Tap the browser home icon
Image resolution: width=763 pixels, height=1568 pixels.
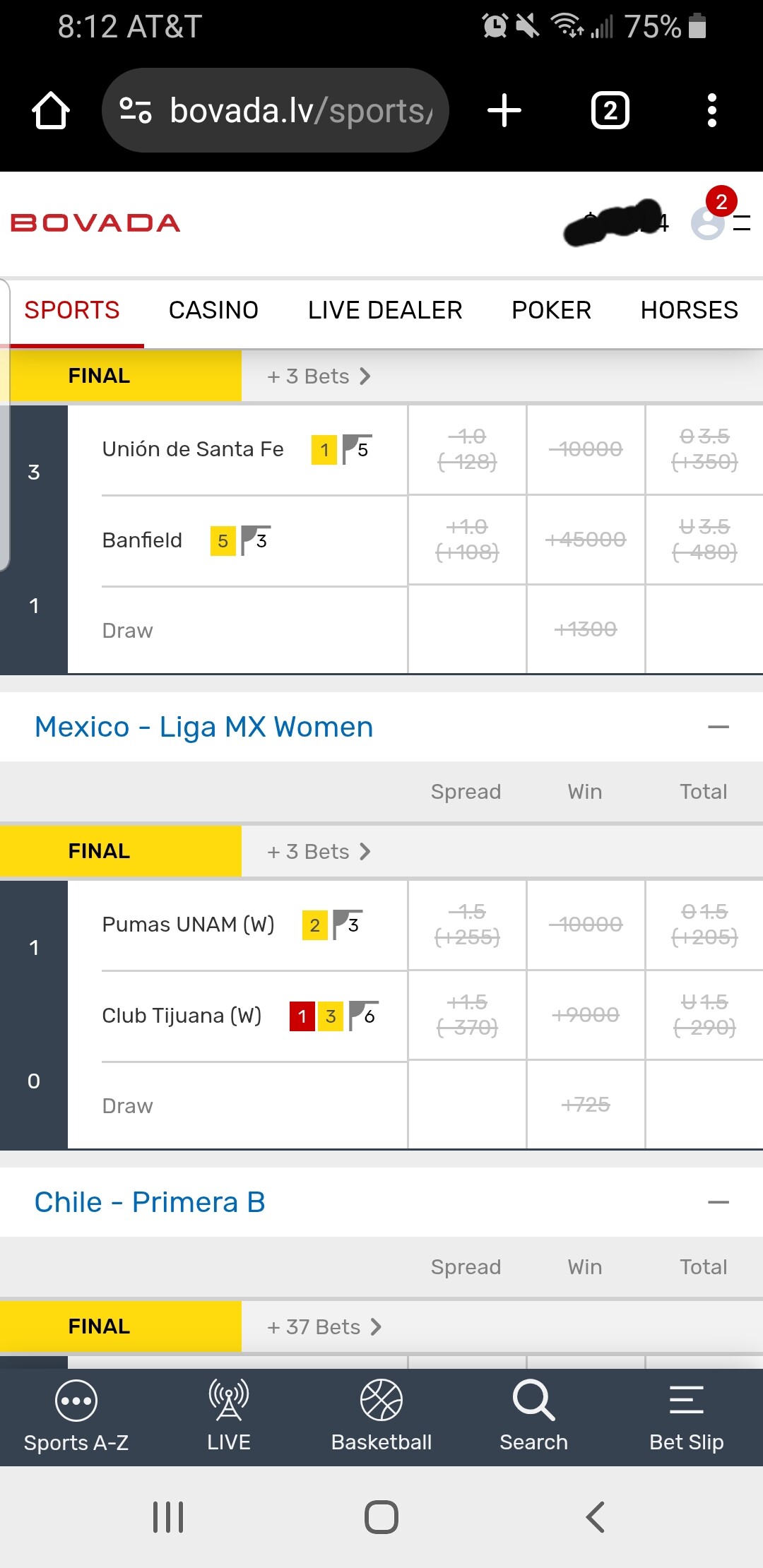pos(51,111)
